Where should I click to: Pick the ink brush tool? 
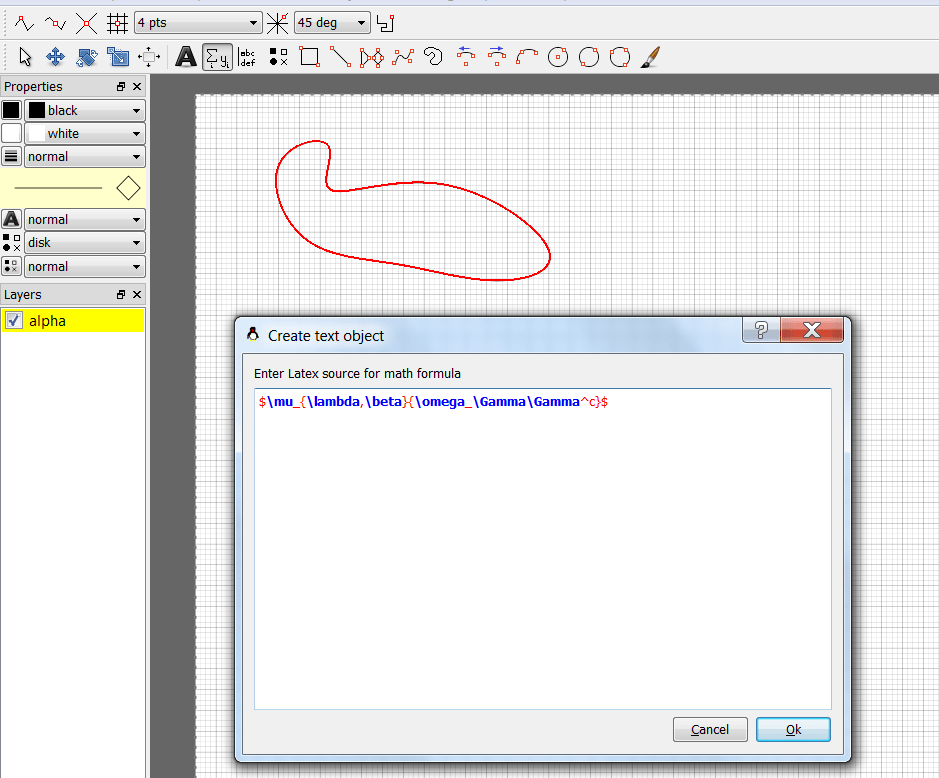[x=650, y=57]
